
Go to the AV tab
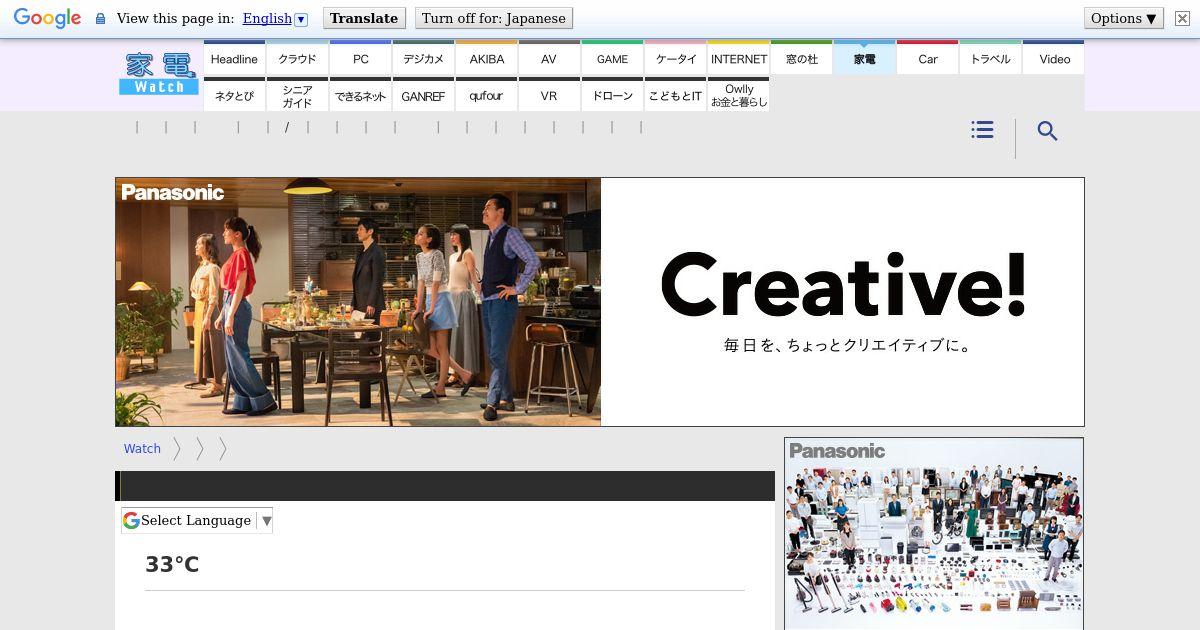pyautogui.click(x=549, y=58)
